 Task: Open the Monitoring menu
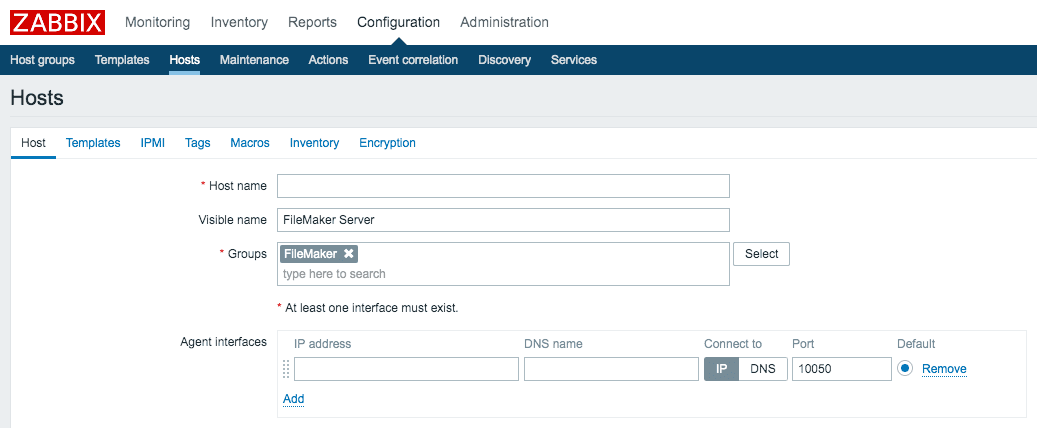(x=158, y=22)
